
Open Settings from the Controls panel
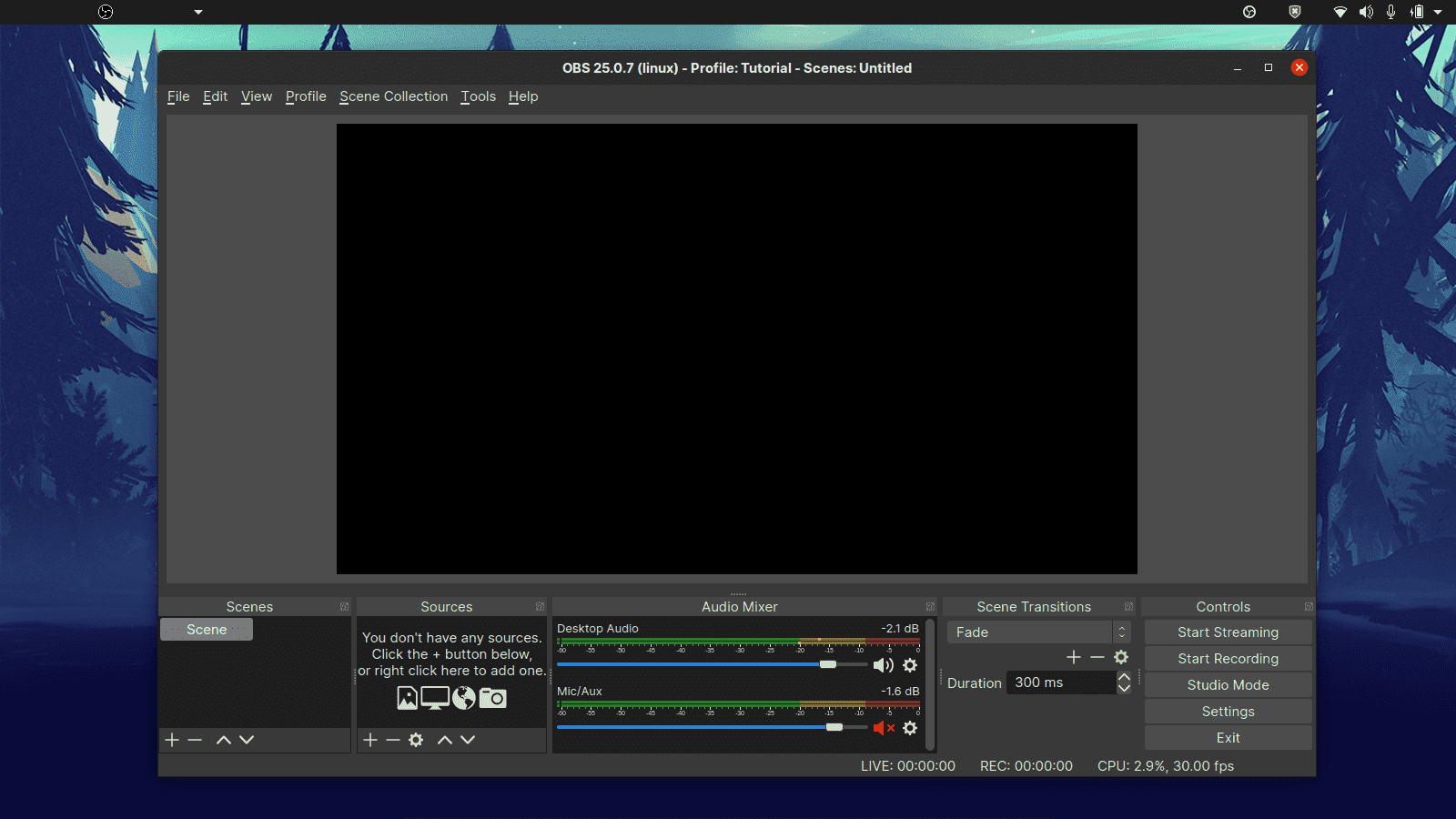pyautogui.click(x=1228, y=711)
